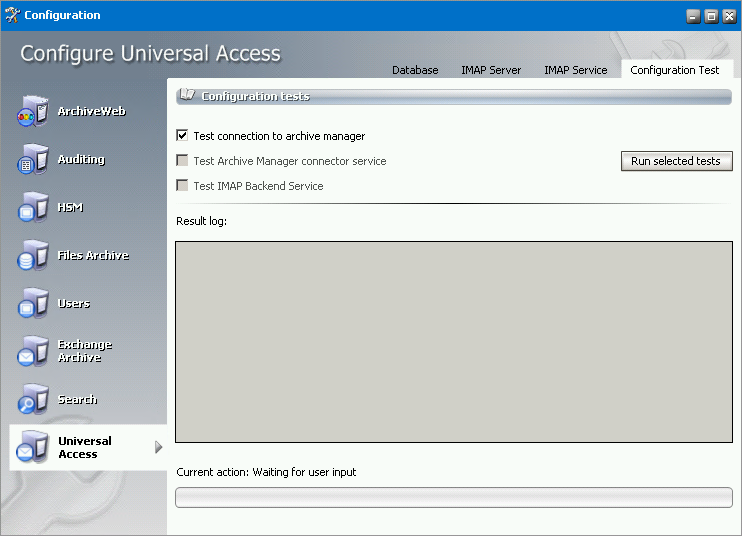The image size is (742, 536).
Task: Switch to the IMAP Service tab
Action: coord(575,70)
